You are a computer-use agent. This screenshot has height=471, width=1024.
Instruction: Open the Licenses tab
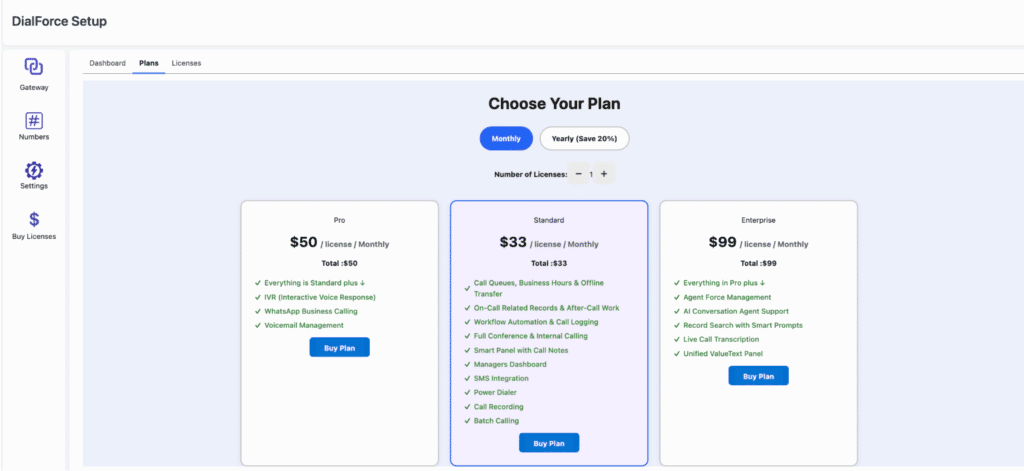click(x=186, y=63)
